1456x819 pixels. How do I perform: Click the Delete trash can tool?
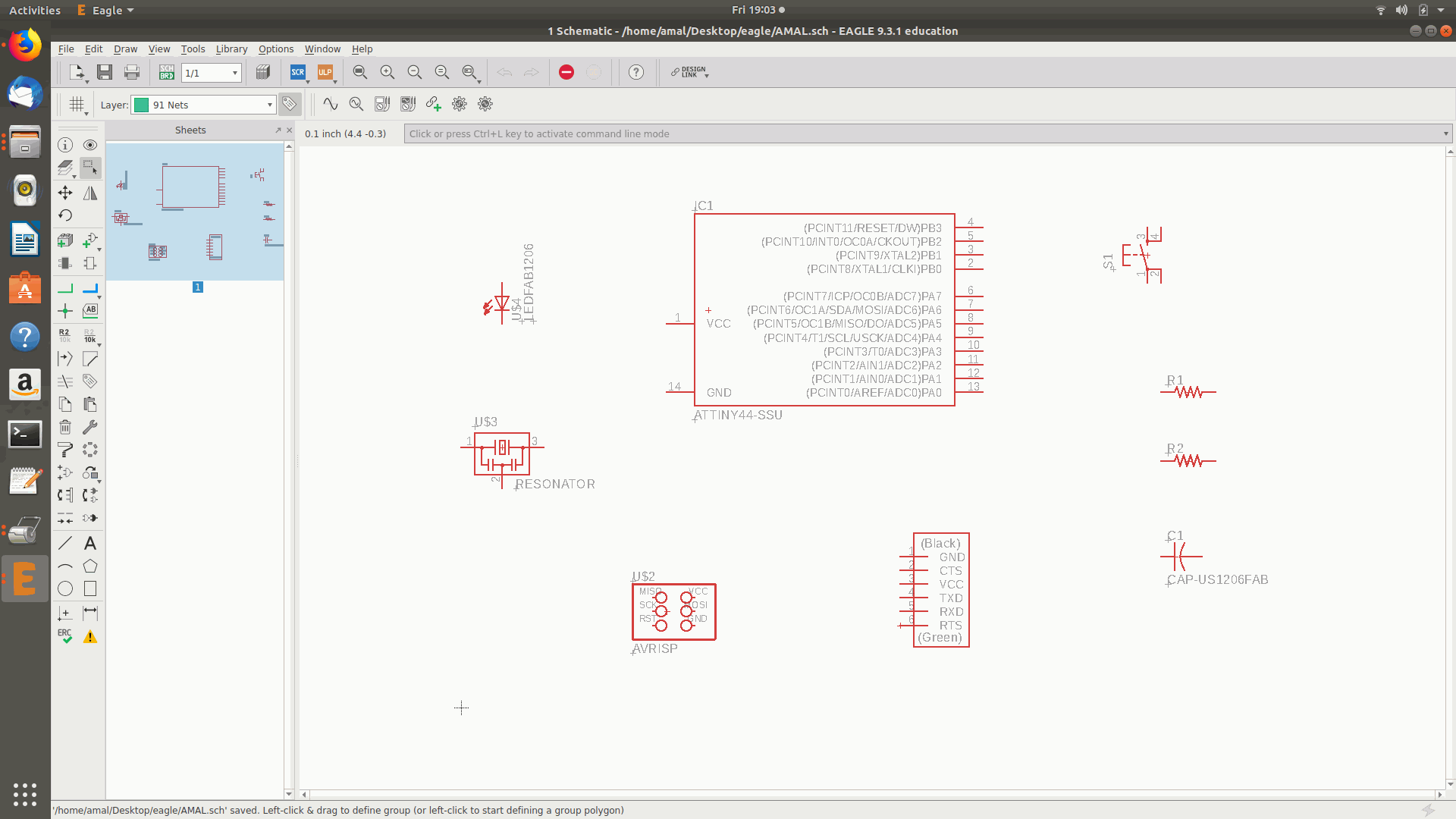65,428
